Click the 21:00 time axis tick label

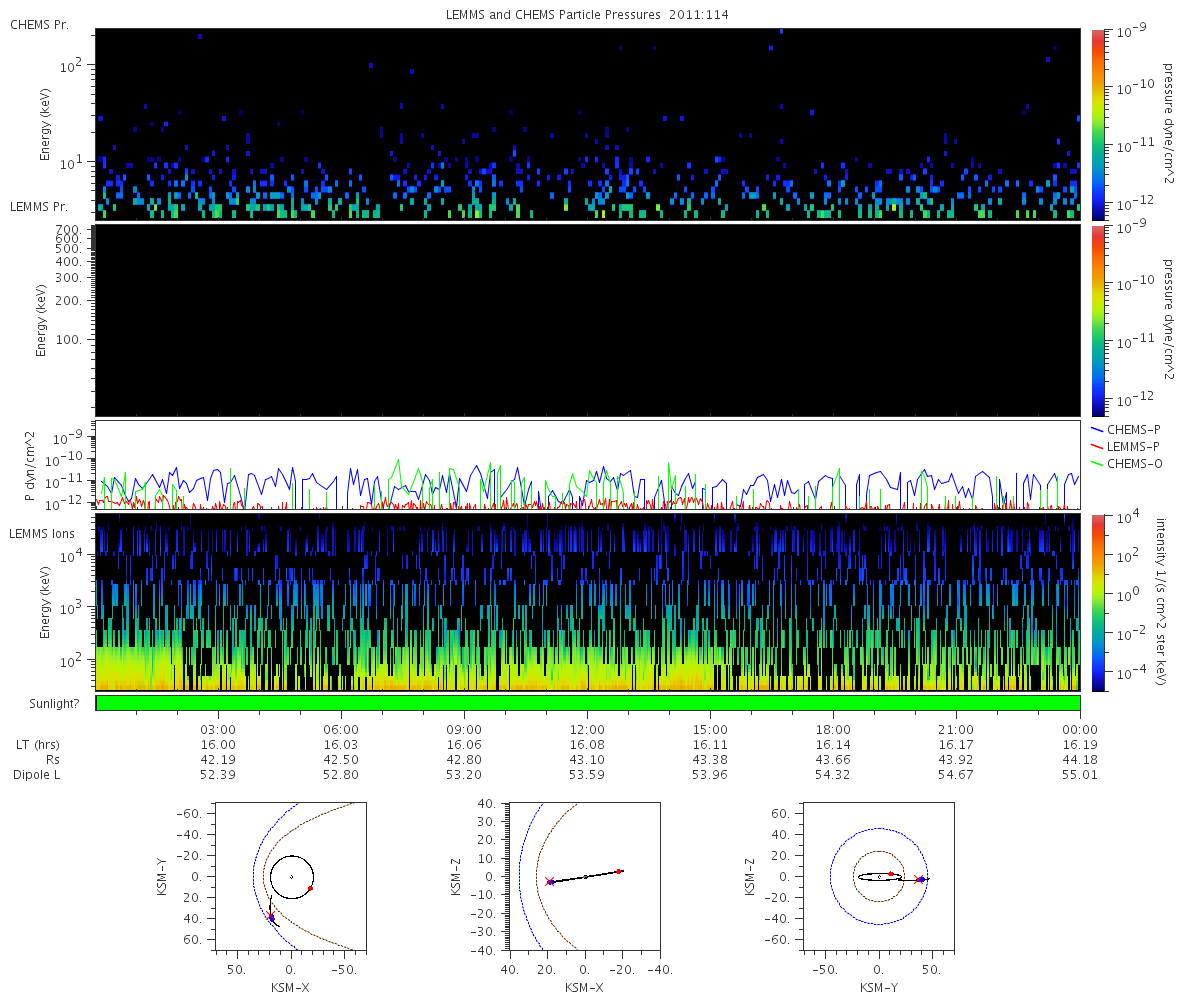[956, 730]
